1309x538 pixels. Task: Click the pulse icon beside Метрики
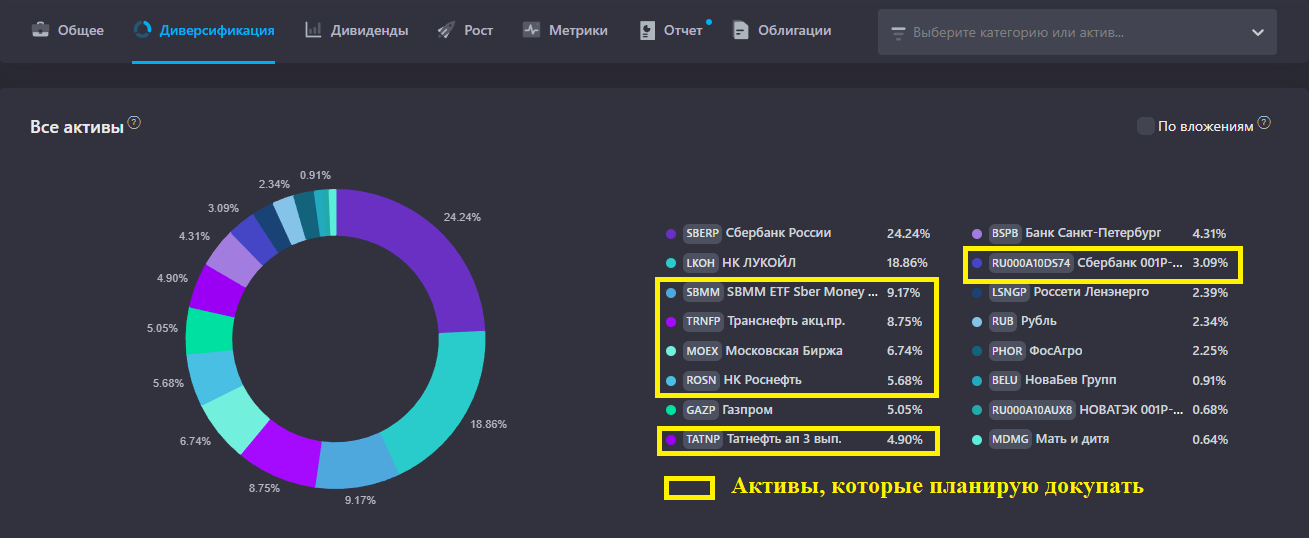pos(531,31)
